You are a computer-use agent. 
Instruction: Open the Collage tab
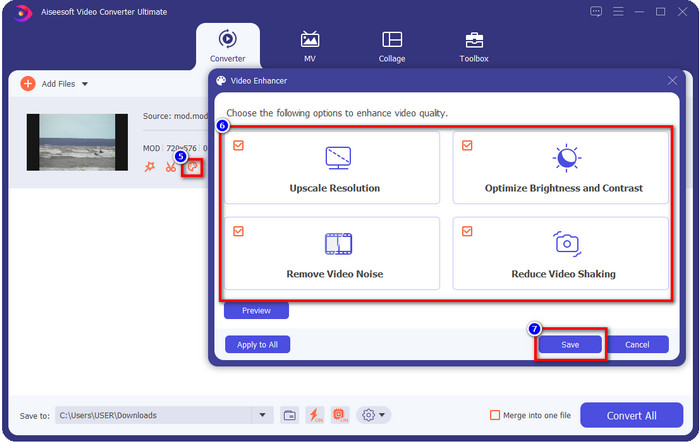click(x=392, y=46)
